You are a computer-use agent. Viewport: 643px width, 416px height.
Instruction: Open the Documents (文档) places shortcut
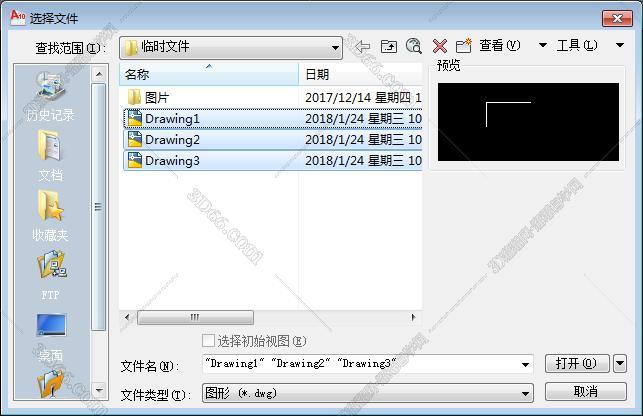coord(51,155)
